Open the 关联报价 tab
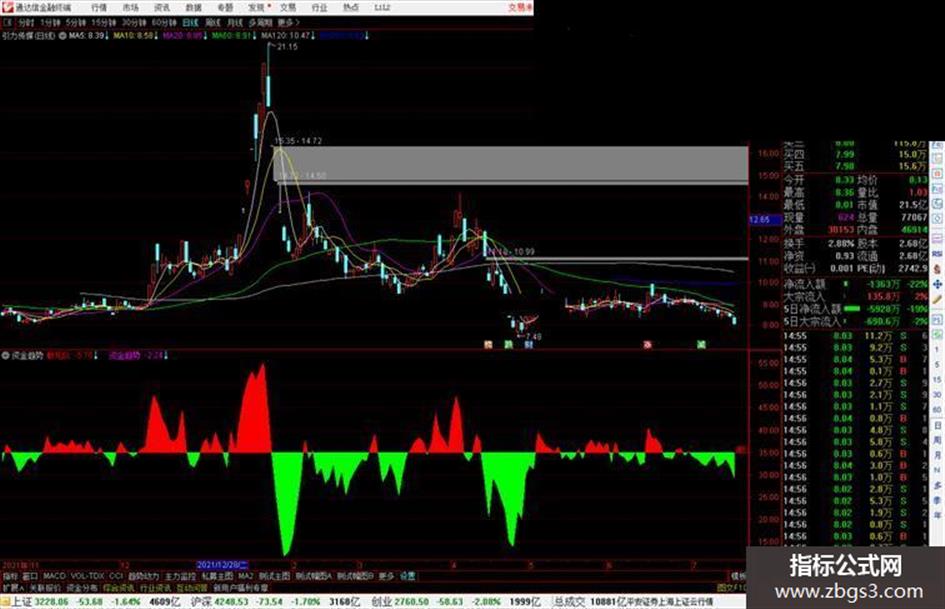Image resolution: width=945 pixels, height=609 pixels. tap(45, 587)
